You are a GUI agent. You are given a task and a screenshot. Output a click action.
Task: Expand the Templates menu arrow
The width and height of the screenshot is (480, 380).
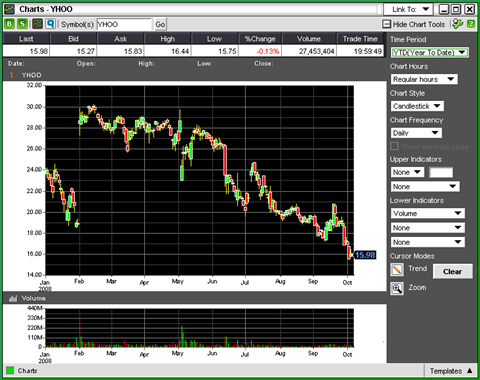coord(470,370)
